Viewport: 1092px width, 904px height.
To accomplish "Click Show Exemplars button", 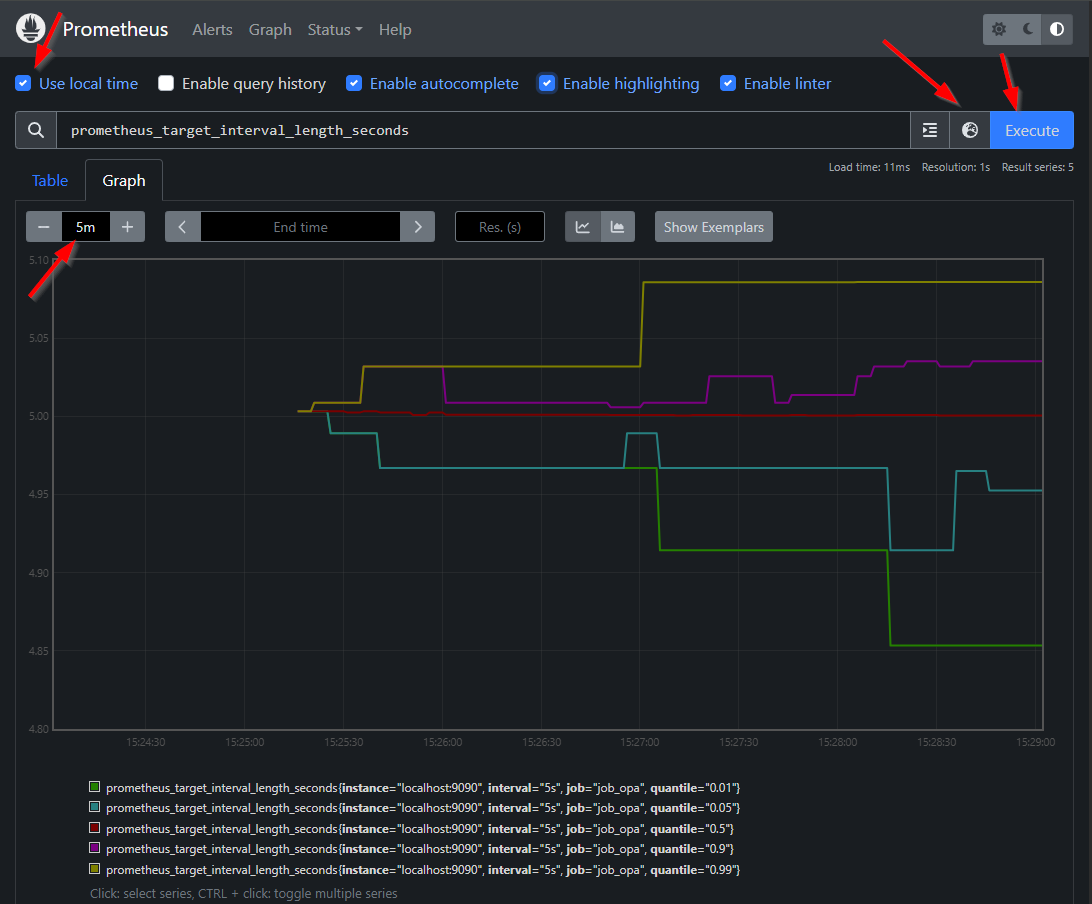I will click(713, 226).
